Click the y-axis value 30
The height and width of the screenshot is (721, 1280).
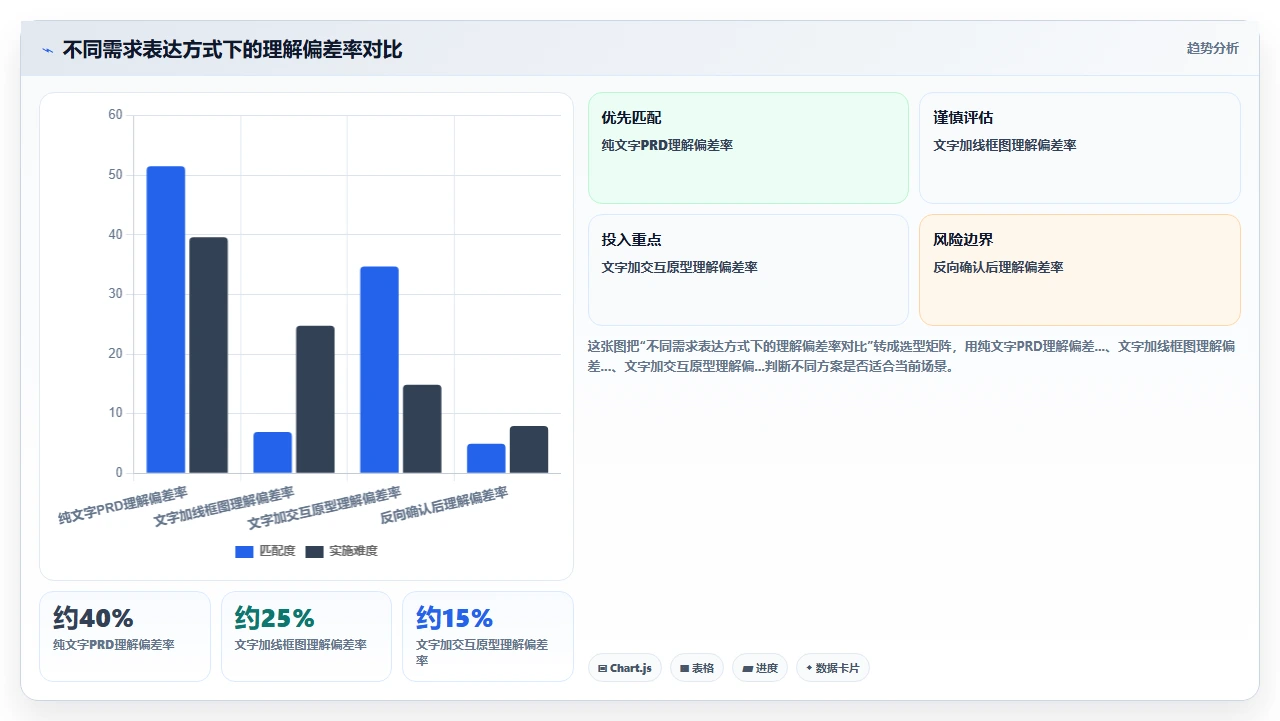[115, 294]
